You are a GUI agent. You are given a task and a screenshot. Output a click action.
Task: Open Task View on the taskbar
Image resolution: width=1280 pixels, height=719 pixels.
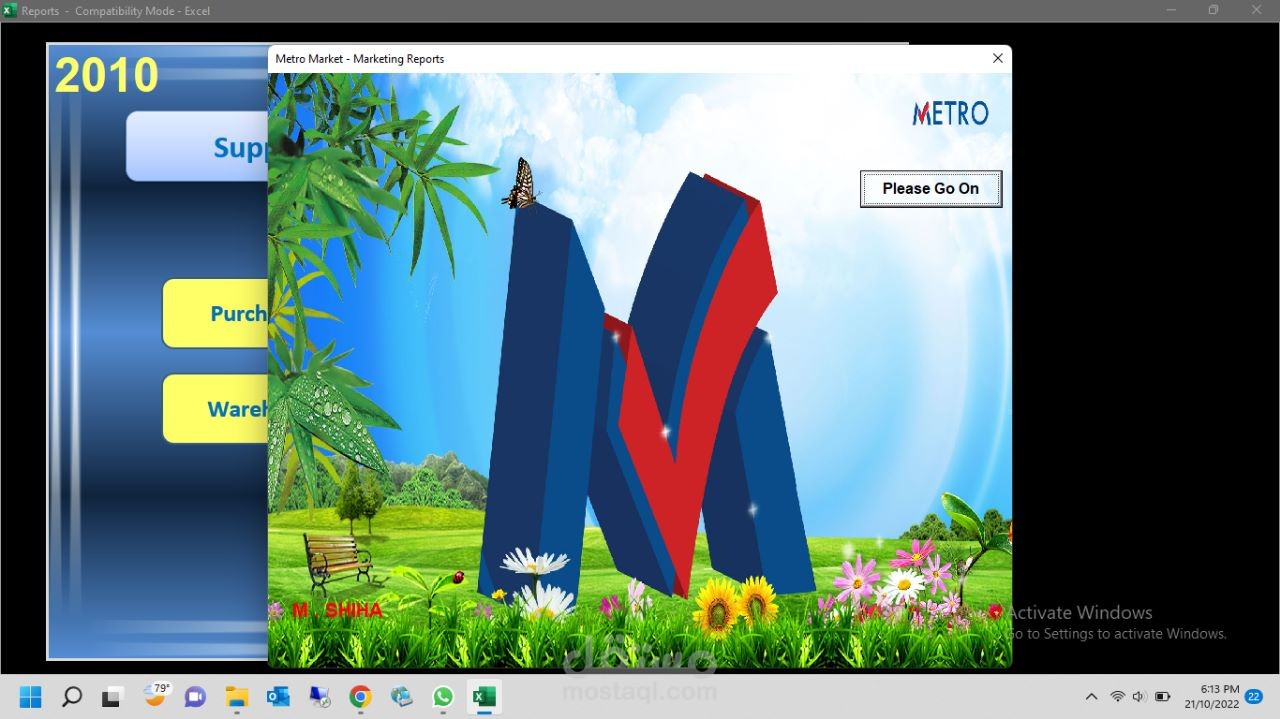click(x=112, y=696)
